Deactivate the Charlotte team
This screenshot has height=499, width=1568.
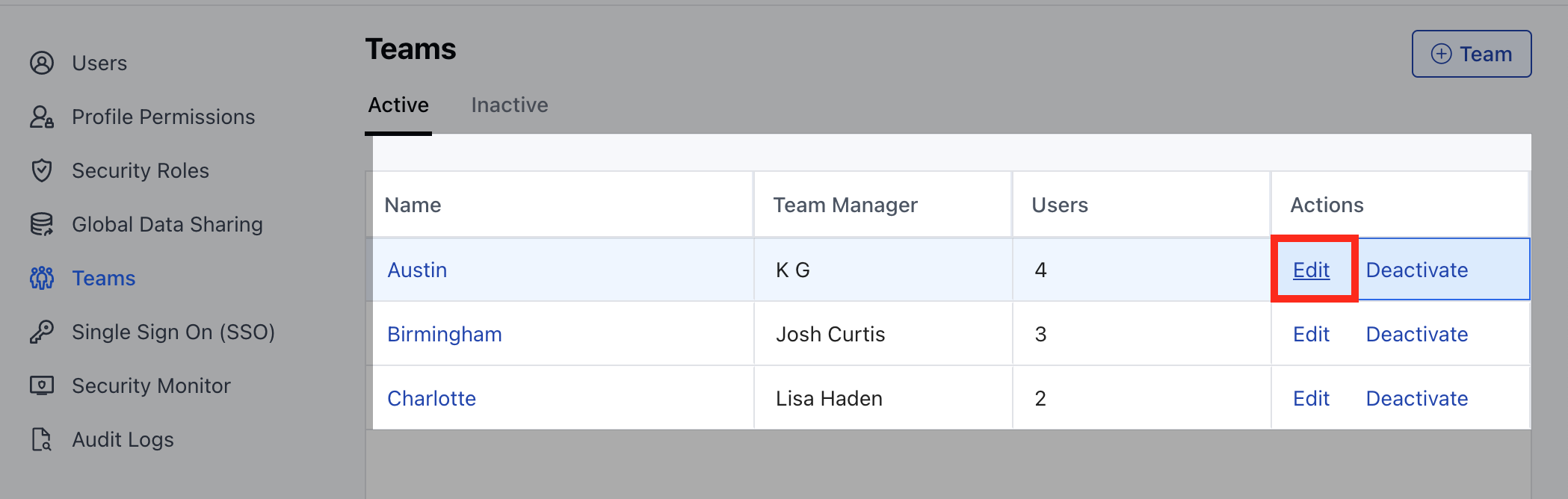[1416, 398]
